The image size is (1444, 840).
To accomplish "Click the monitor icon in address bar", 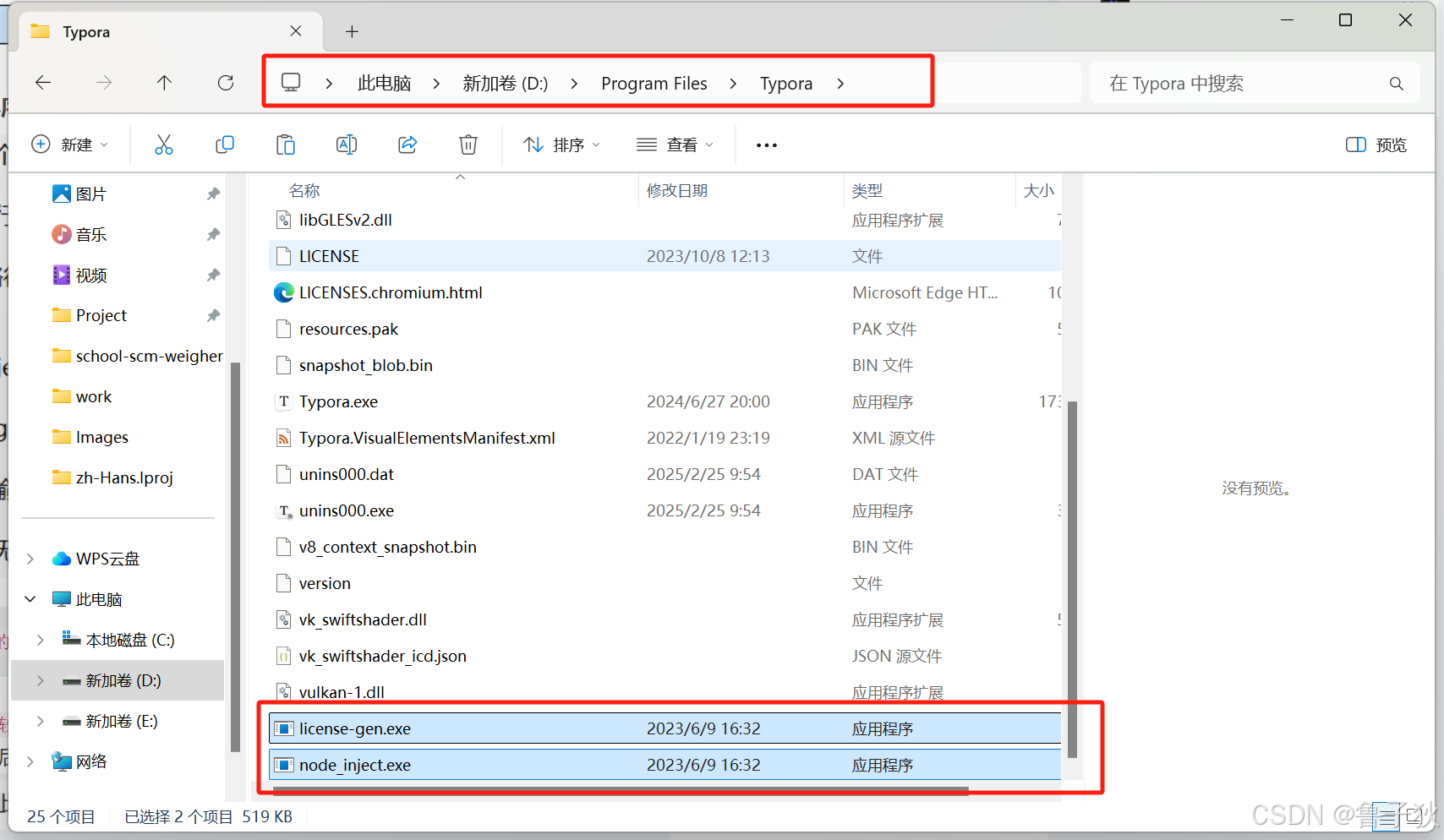I will [x=291, y=82].
